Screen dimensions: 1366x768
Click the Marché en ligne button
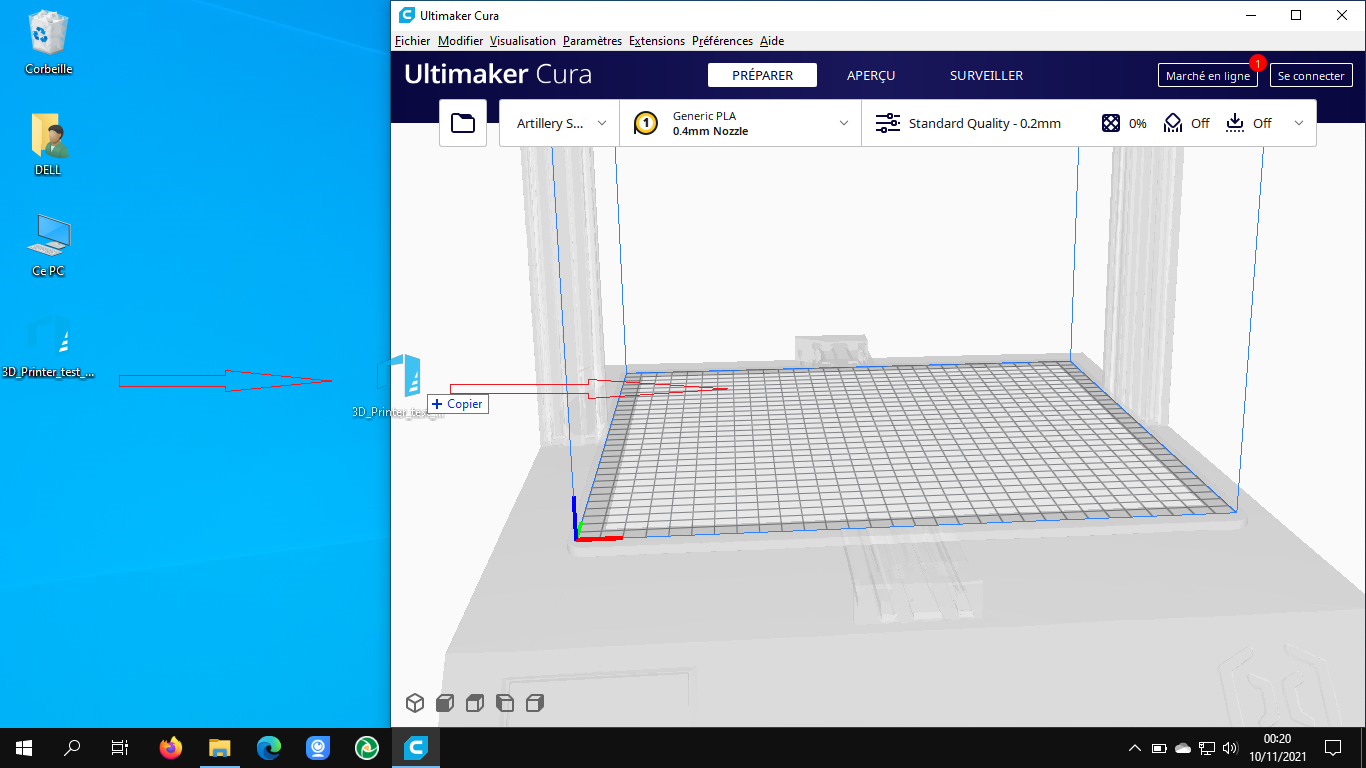click(1208, 75)
